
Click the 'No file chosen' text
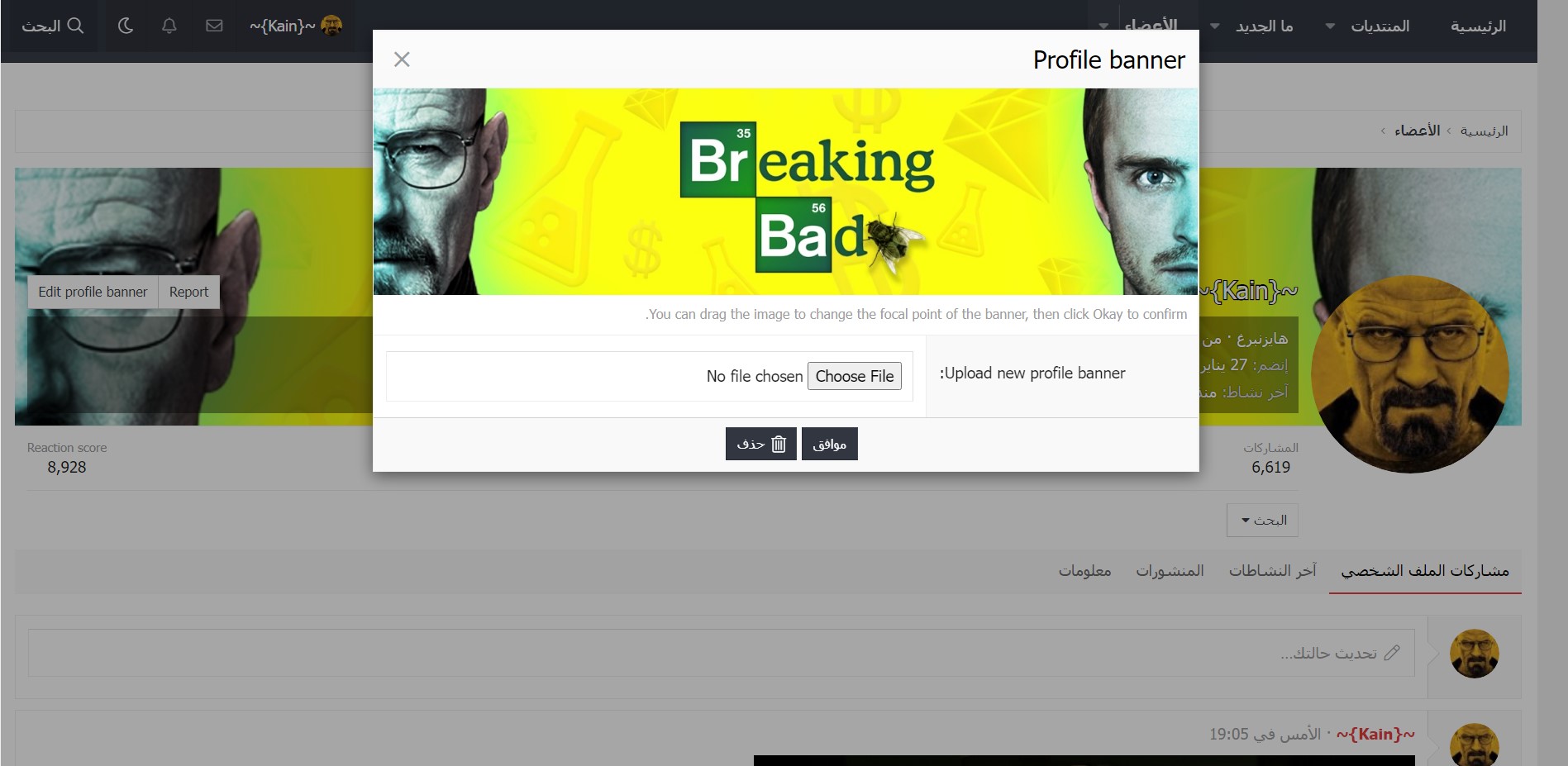[x=755, y=376]
